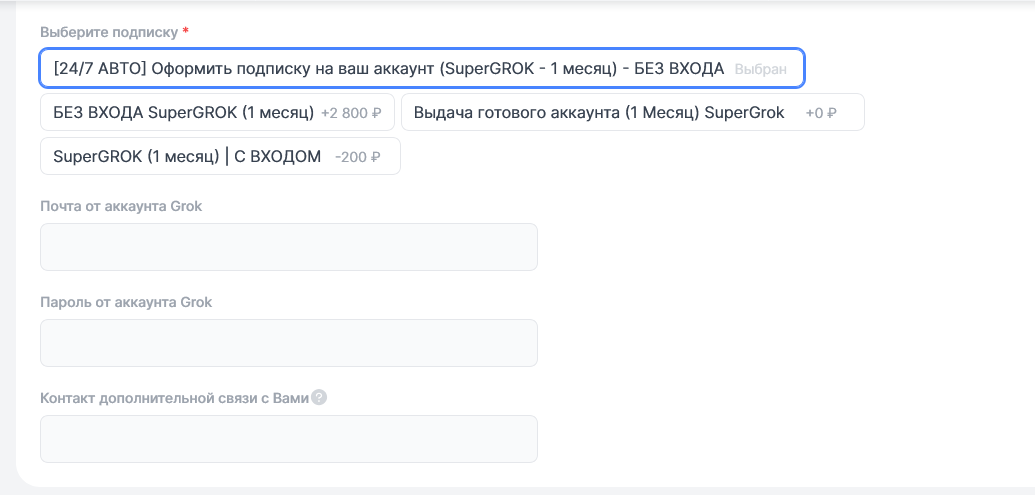This screenshot has width=1035, height=495.
Task: Click the red required asterisk
Action: click(186, 32)
